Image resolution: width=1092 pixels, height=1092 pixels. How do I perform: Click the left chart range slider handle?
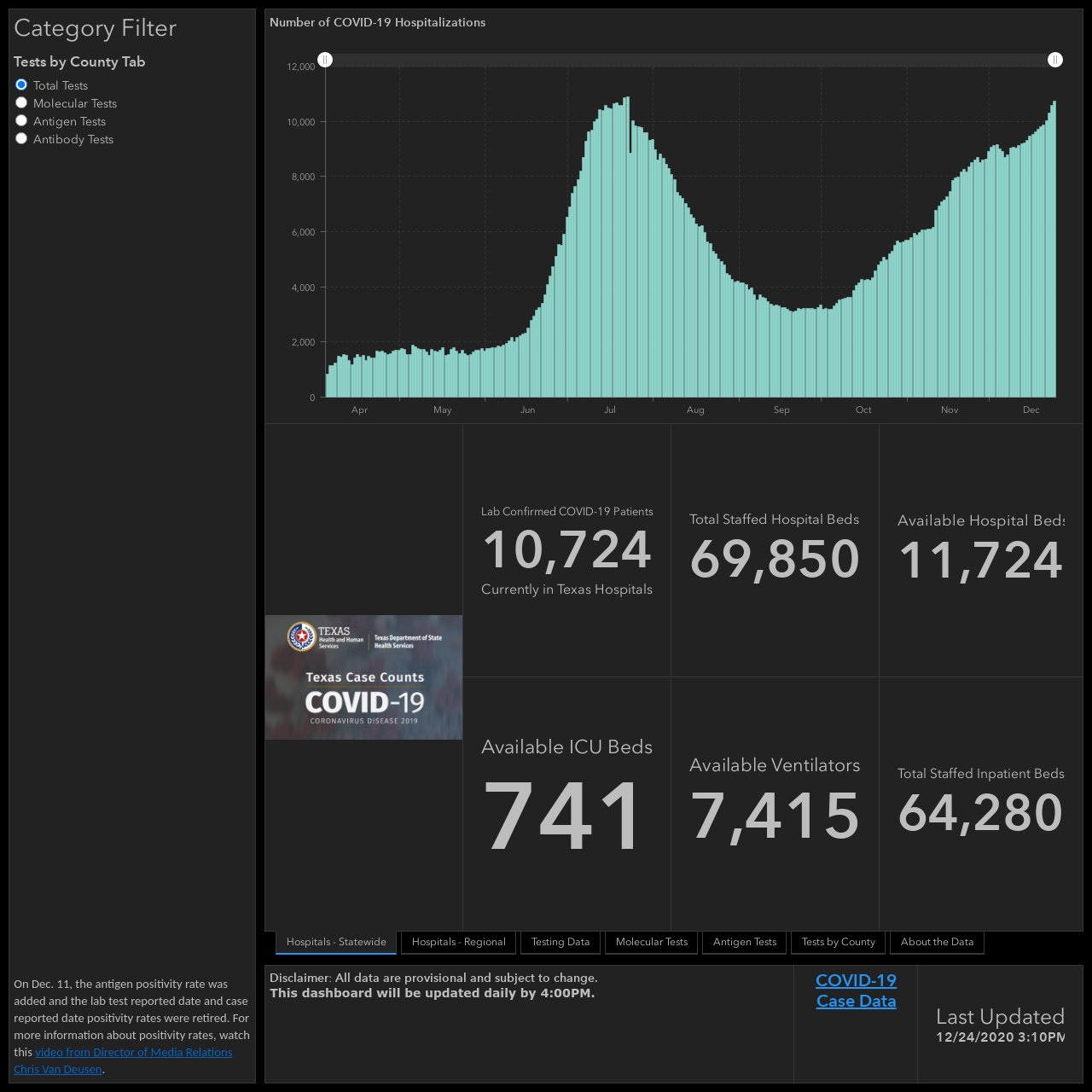pyautogui.click(x=325, y=60)
